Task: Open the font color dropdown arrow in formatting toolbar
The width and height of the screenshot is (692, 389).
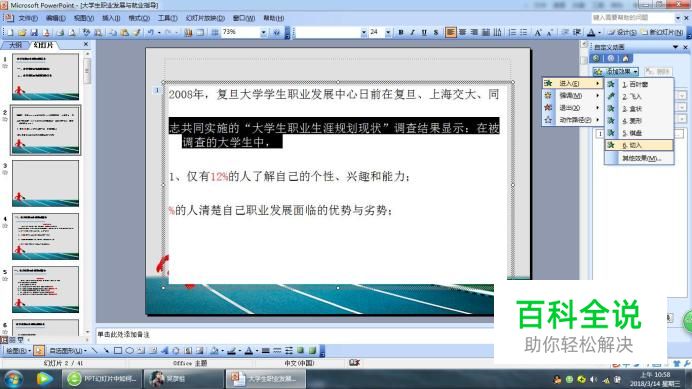Action: pyautogui.click(x=599, y=32)
